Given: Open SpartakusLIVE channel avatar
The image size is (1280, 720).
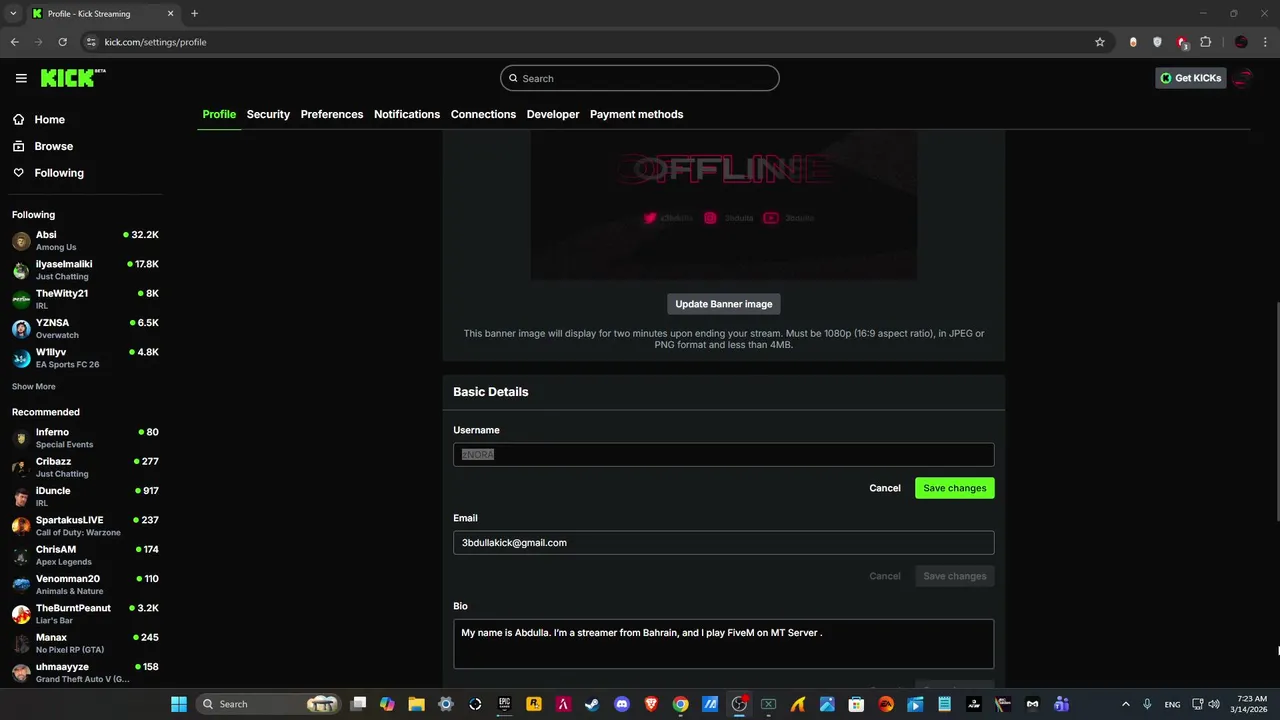Looking at the screenshot, I should (x=21, y=526).
